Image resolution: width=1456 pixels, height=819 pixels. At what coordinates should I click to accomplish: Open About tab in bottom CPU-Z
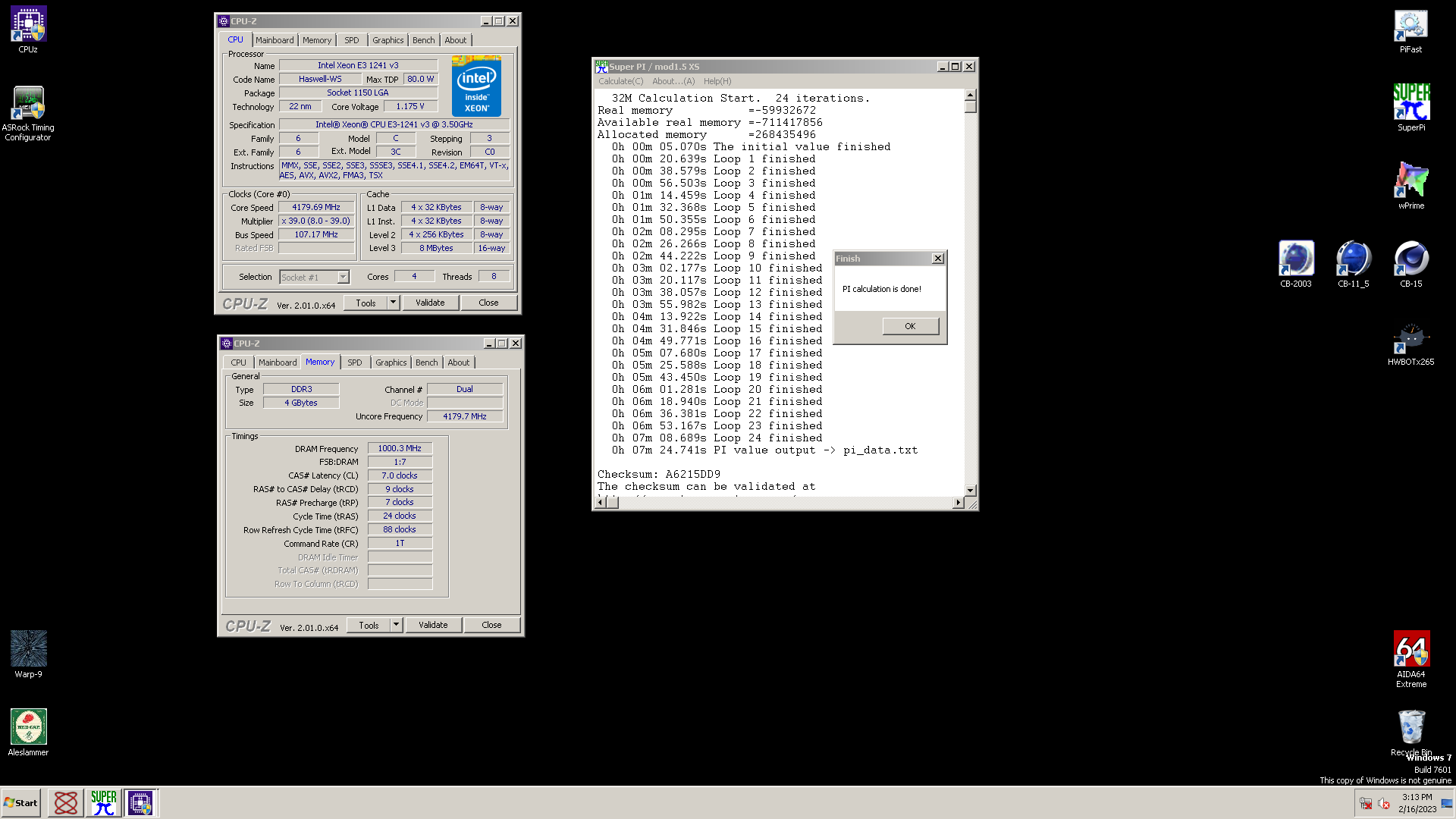(x=459, y=362)
